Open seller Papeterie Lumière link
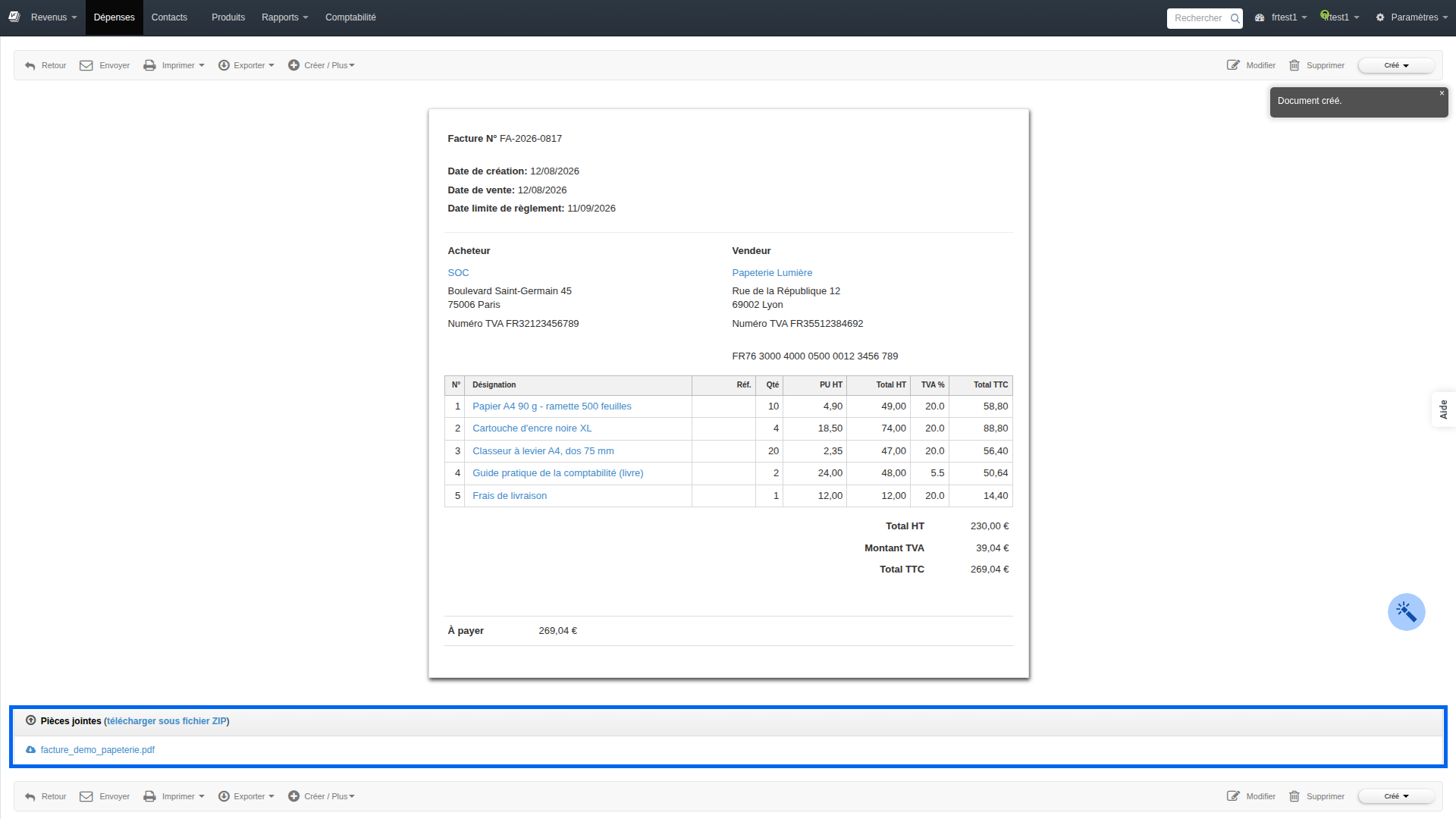The height and width of the screenshot is (819, 1456). 772,273
